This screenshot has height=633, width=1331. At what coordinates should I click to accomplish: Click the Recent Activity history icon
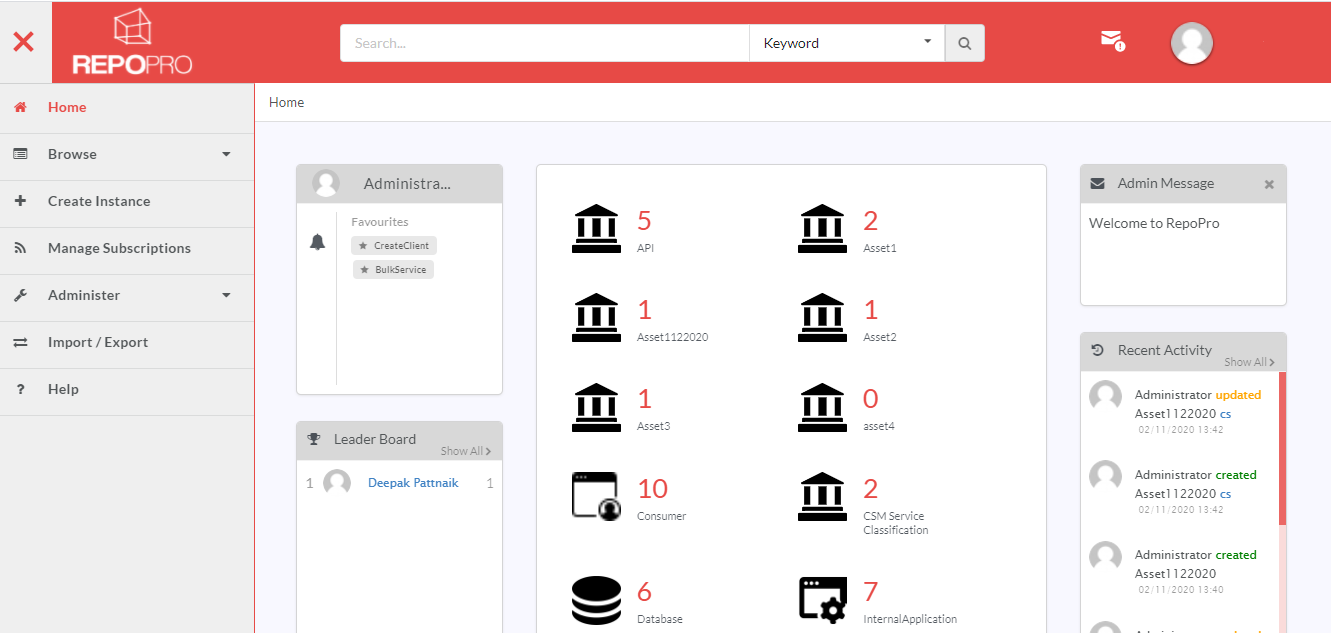pyautogui.click(x=1097, y=350)
